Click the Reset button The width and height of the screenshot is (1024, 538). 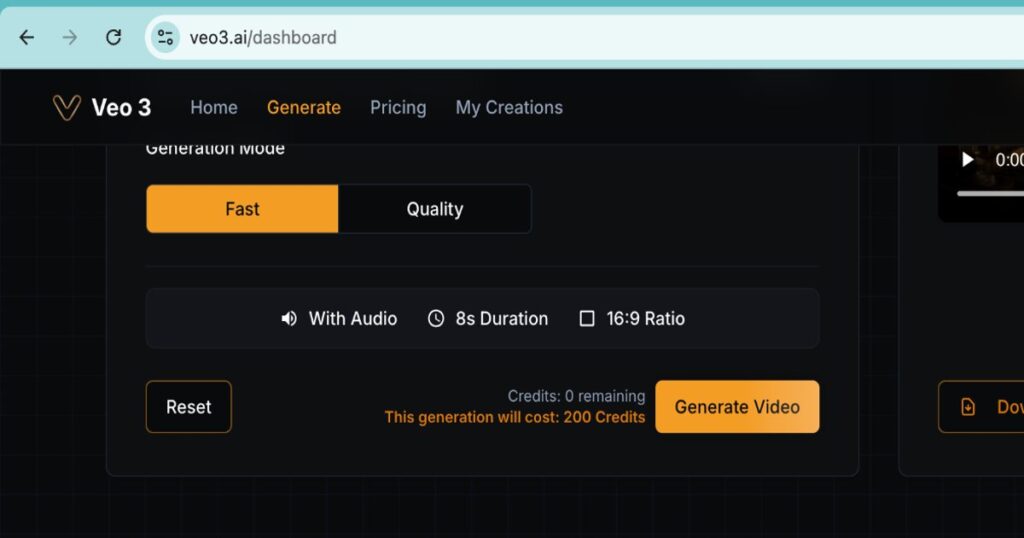click(189, 407)
